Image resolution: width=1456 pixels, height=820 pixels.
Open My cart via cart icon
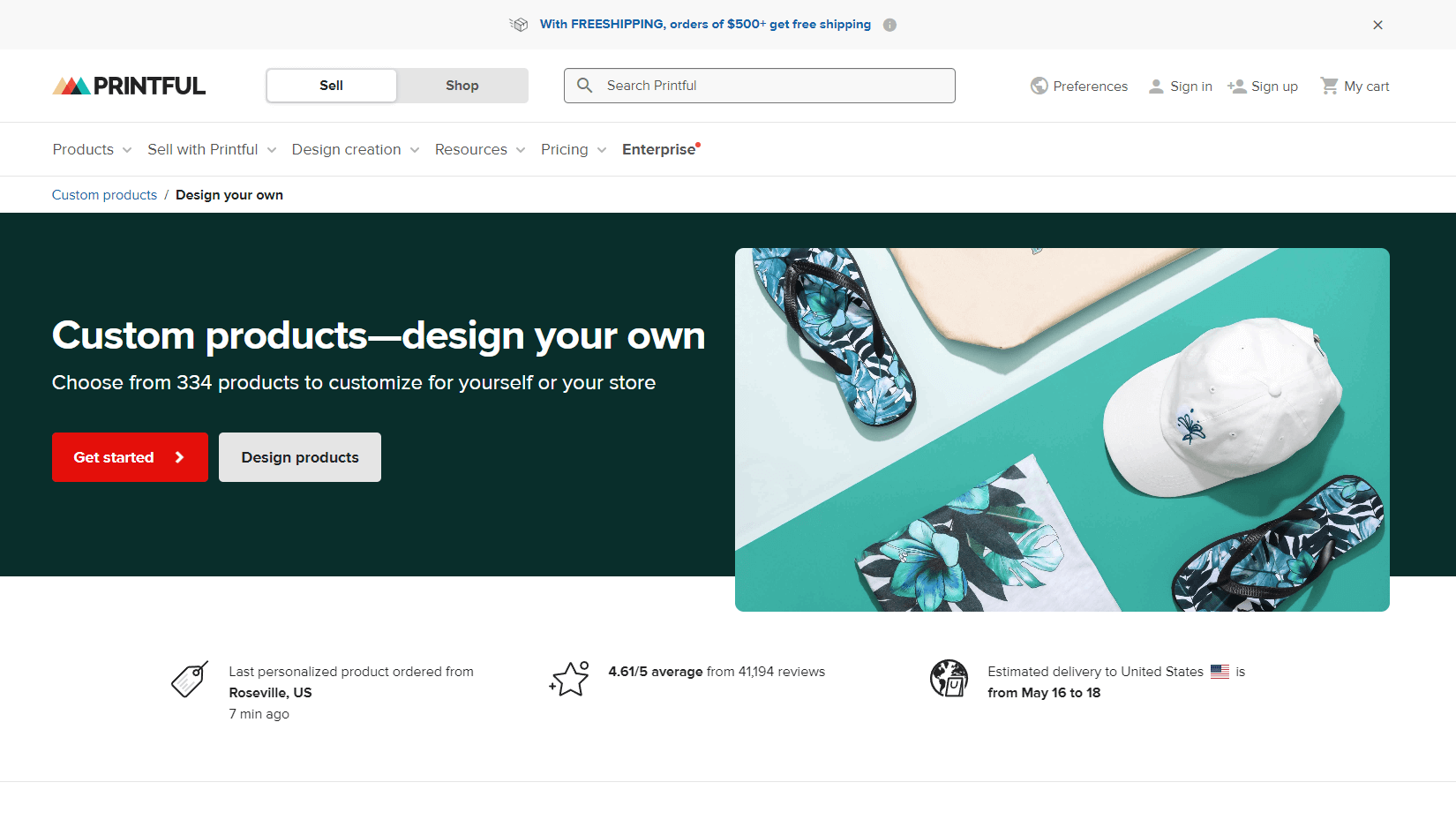pyautogui.click(x=1329, y=86)
